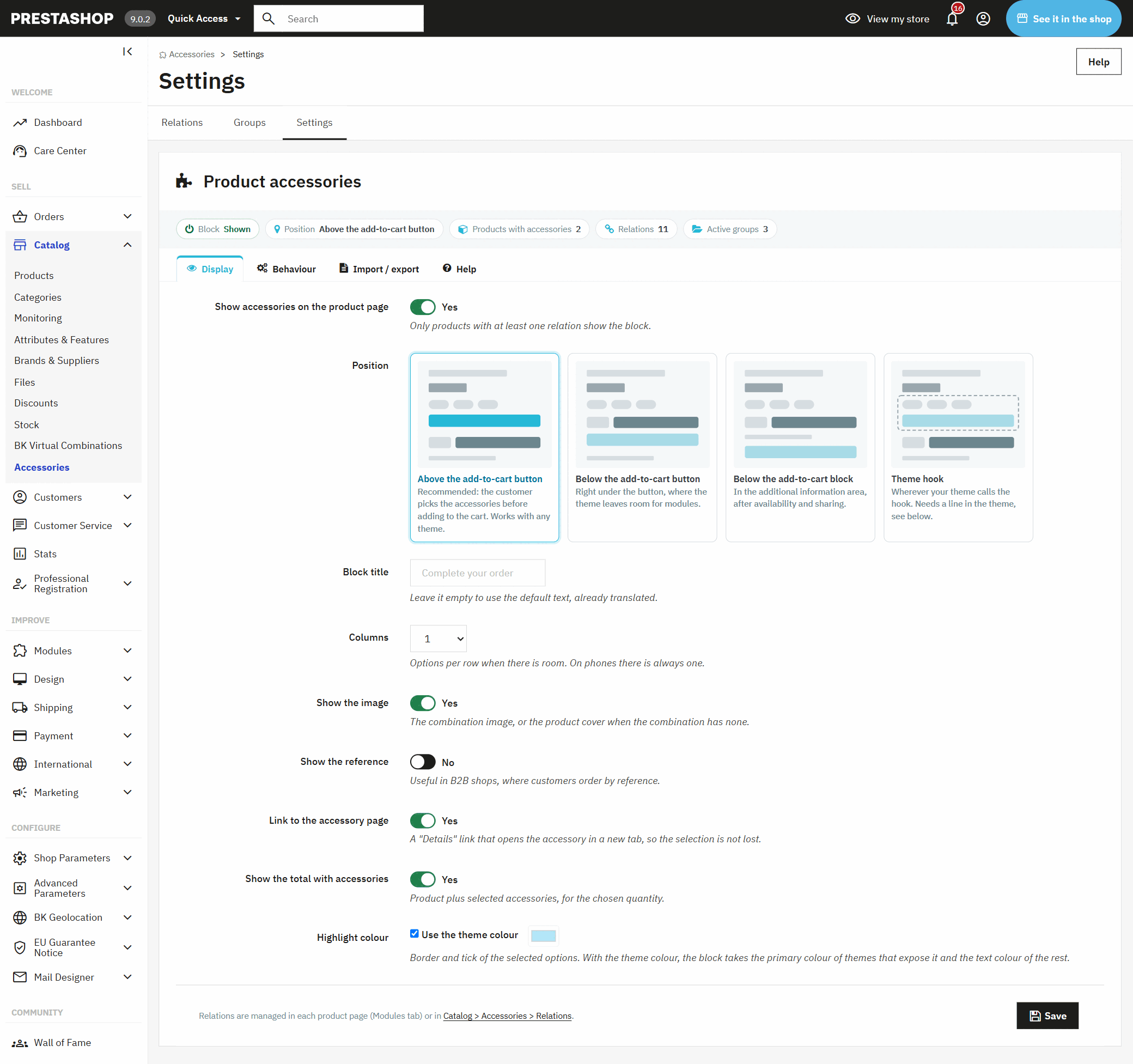Enable the Show the reference switch
This screenshot has width=1133, height=1064.
coord(422,762)
